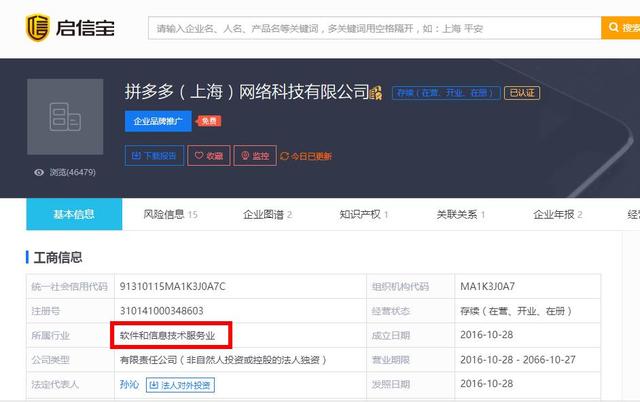Open the company logo placeholder thumbnail
Image resolution: width=640 pixels, height=402 pixels.
pos(65,117)
